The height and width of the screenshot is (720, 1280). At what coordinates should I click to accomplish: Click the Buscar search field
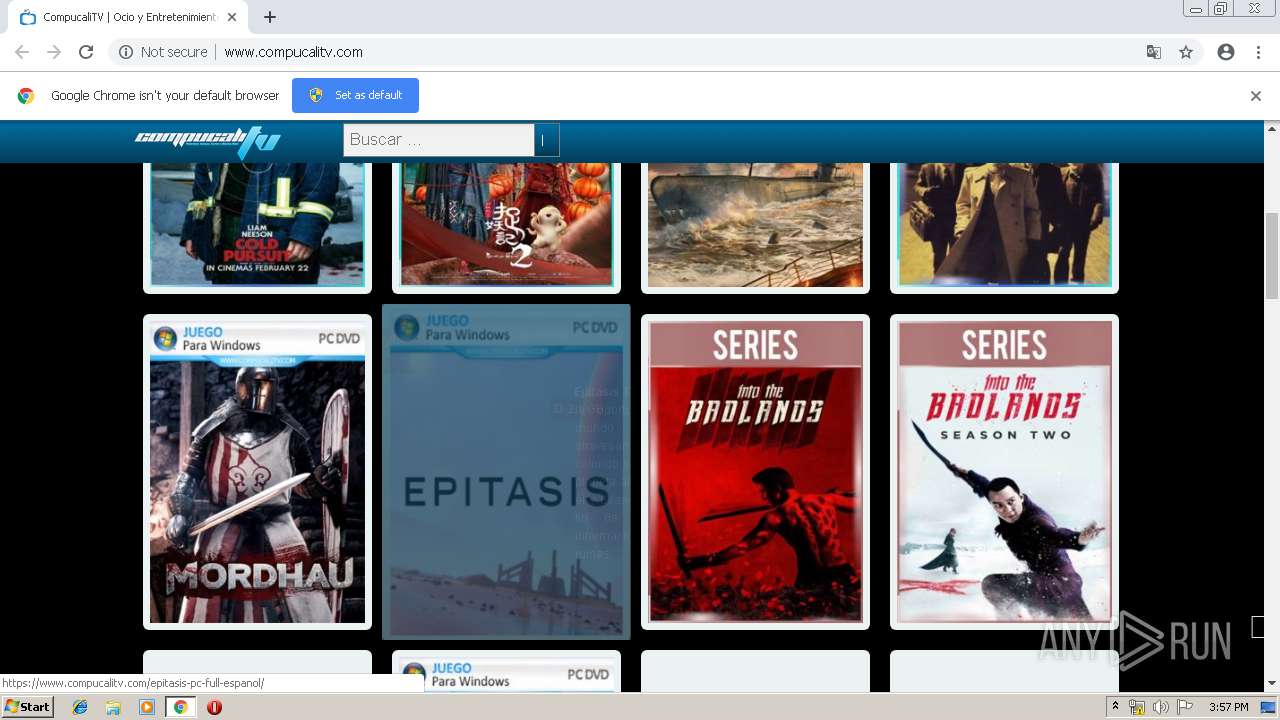coord(439,140)
